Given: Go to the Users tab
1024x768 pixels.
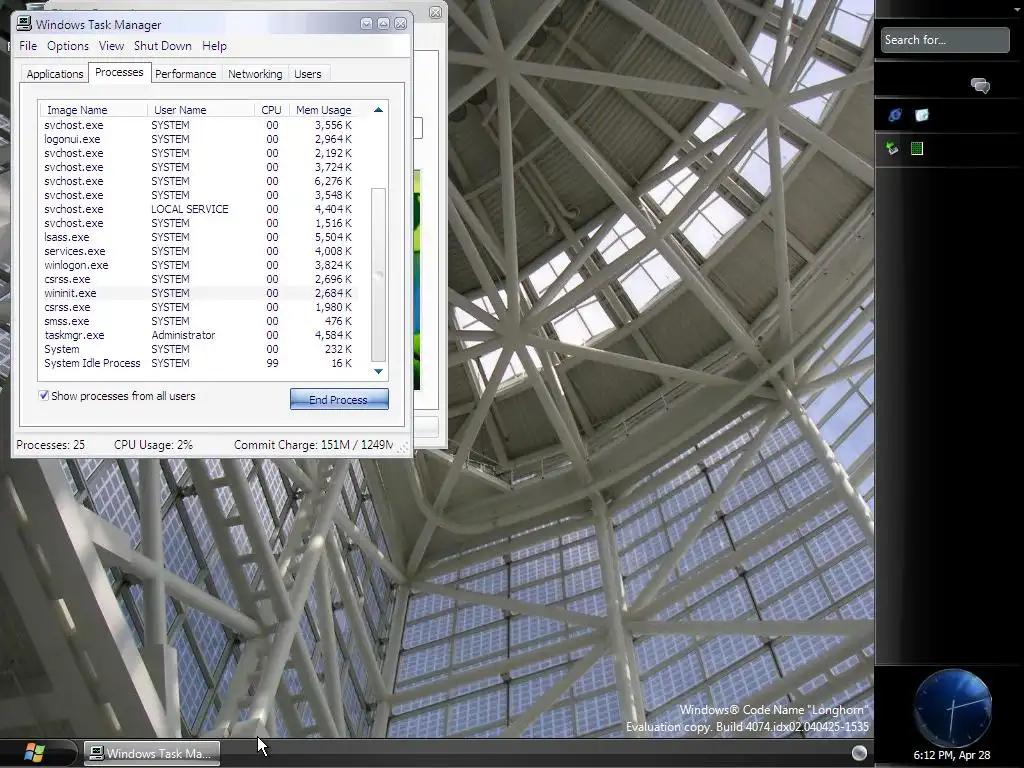Looking at the screenshot, I should 308,74.
